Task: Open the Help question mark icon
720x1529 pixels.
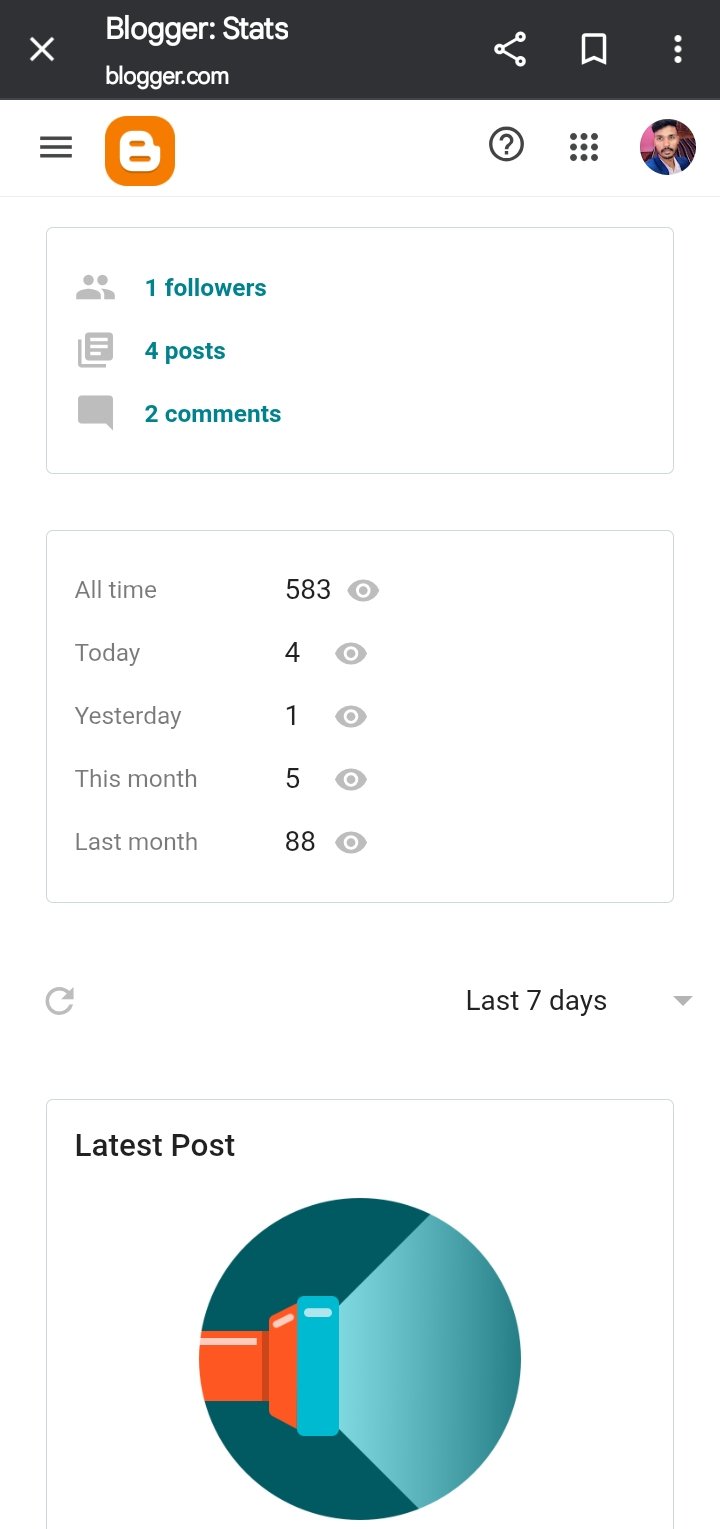Action: pyautogui.click(x=506, y=146)
